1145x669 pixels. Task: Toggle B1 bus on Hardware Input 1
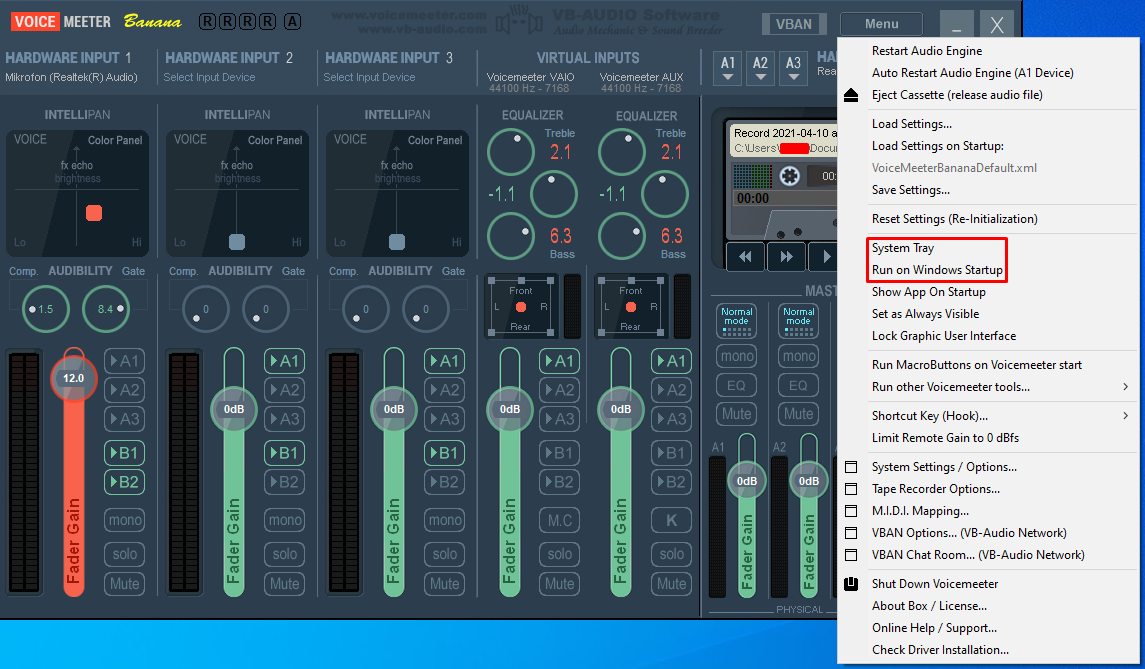[x=124, y=453]
